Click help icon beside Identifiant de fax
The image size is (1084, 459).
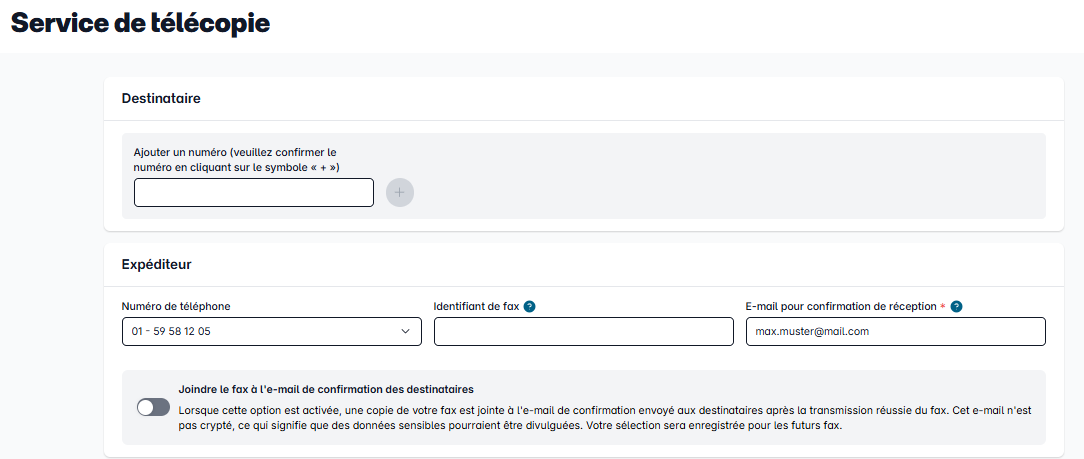click(x=529, y=306)
